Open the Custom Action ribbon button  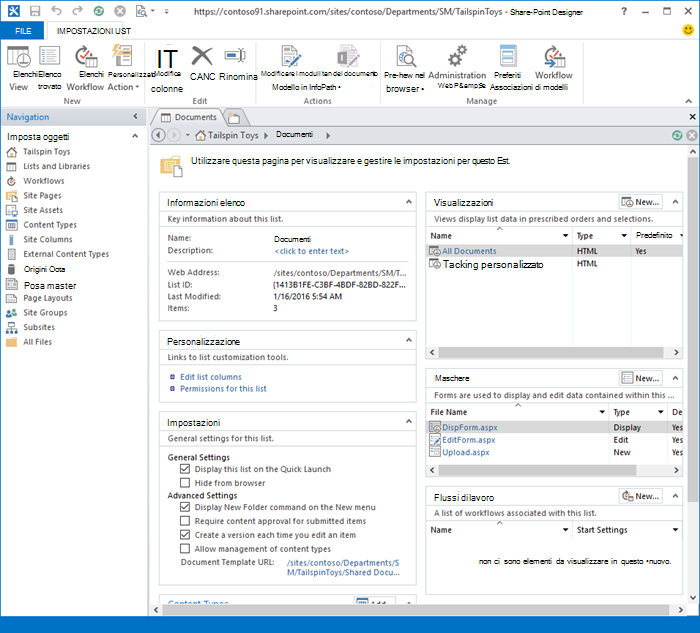click(x=123, y=55)
